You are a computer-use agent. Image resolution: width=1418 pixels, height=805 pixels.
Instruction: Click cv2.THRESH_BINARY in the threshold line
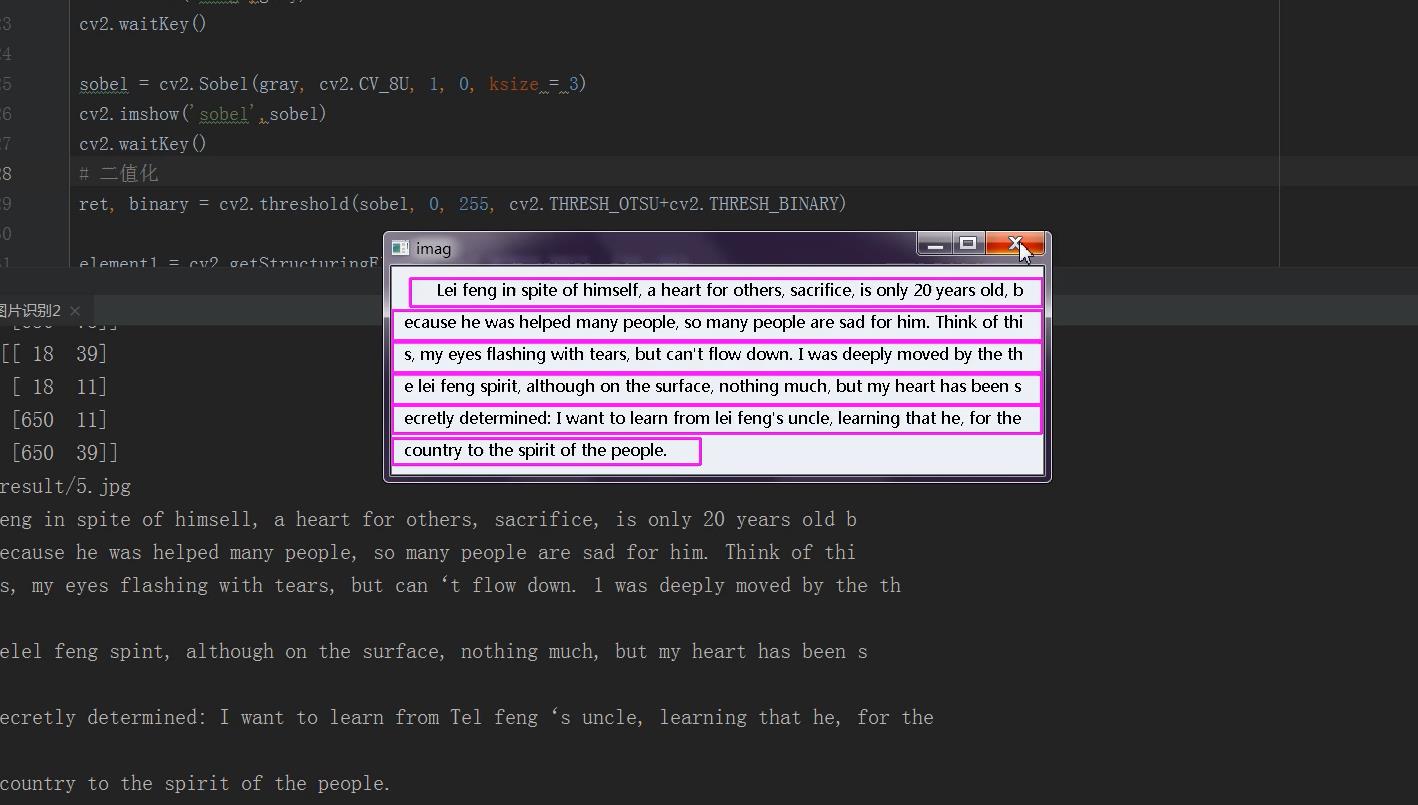coord(757,204)
